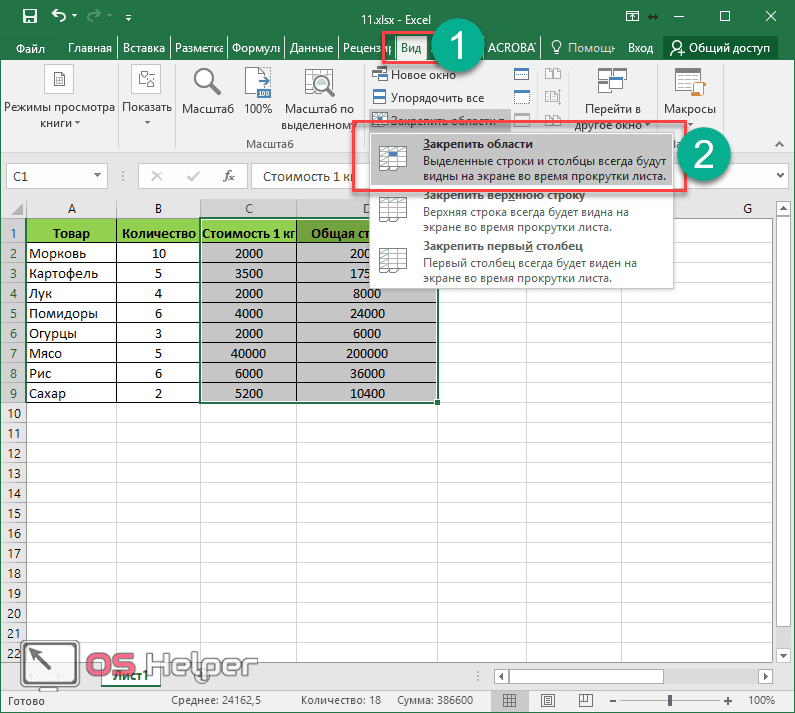The image size is (795, 713).
Task: Select Закрепить верхнюю строку menu item
Action: (522, 212)
